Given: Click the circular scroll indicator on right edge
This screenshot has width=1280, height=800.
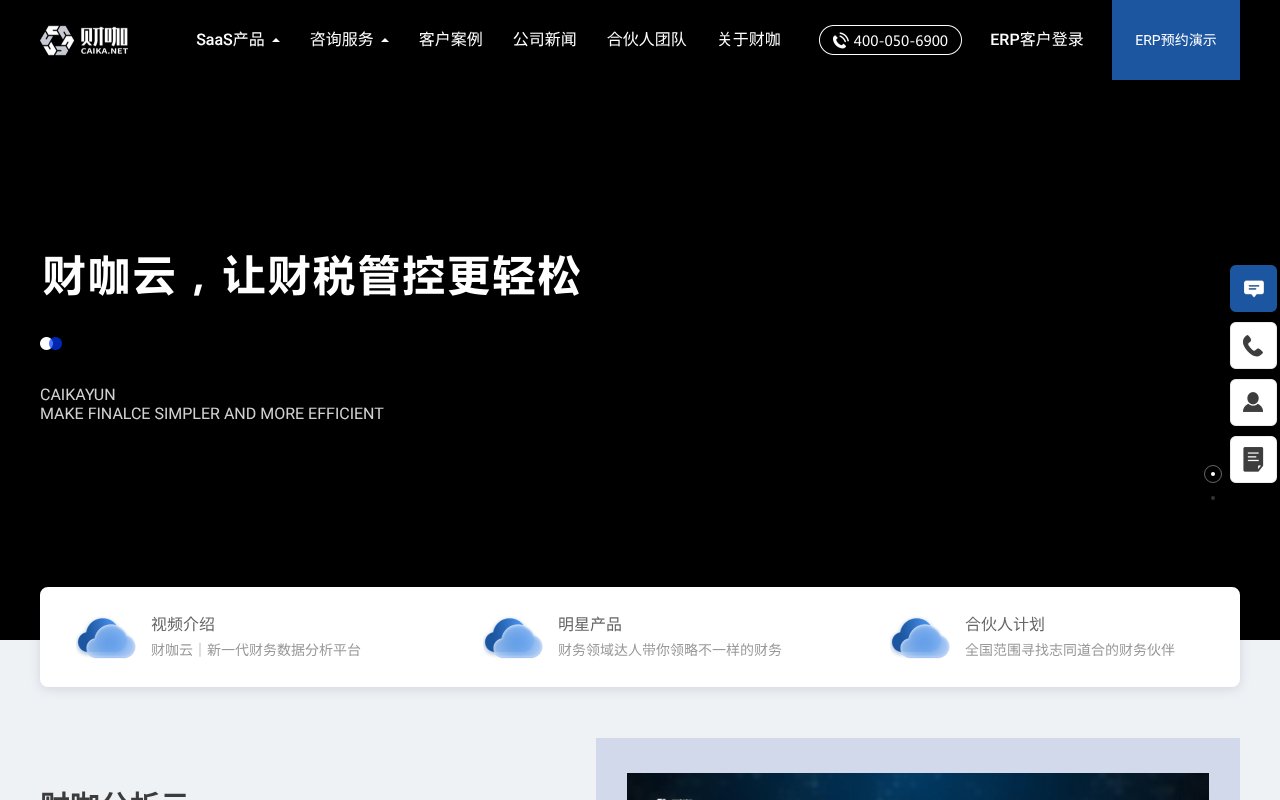Looking at the screenshot, I should 1213,473.
